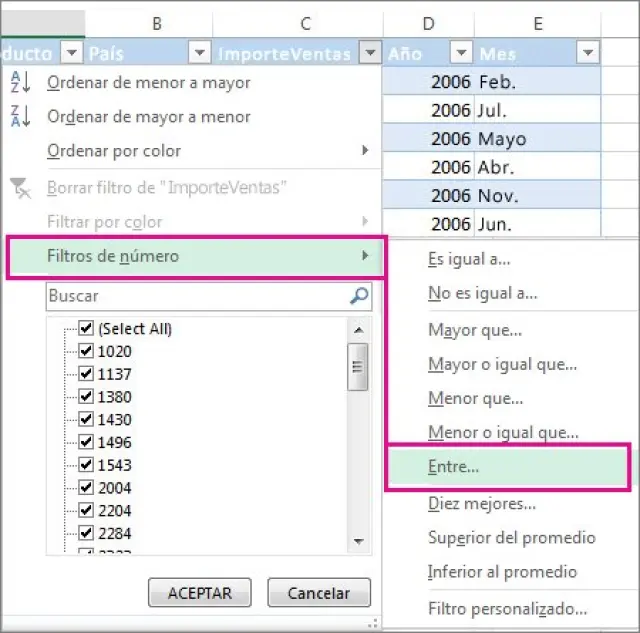Click the sort descending Z-A icon
Viewport: 640px width, 633px height.
tap(20, 117)
